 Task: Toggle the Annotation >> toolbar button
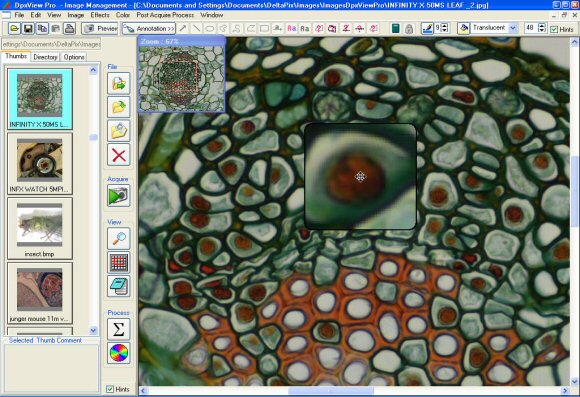(149, 28)
